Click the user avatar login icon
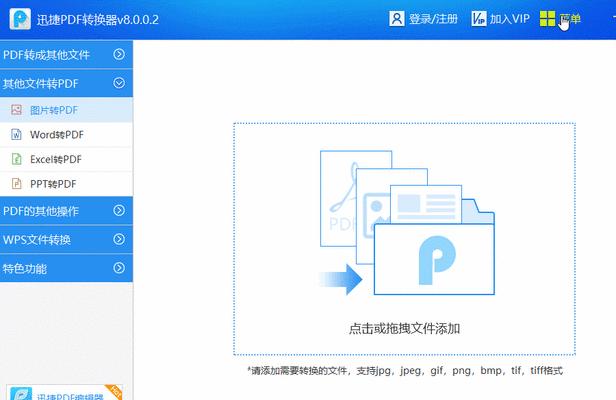Screen dimensions: 616x400 tap(396, 18)
